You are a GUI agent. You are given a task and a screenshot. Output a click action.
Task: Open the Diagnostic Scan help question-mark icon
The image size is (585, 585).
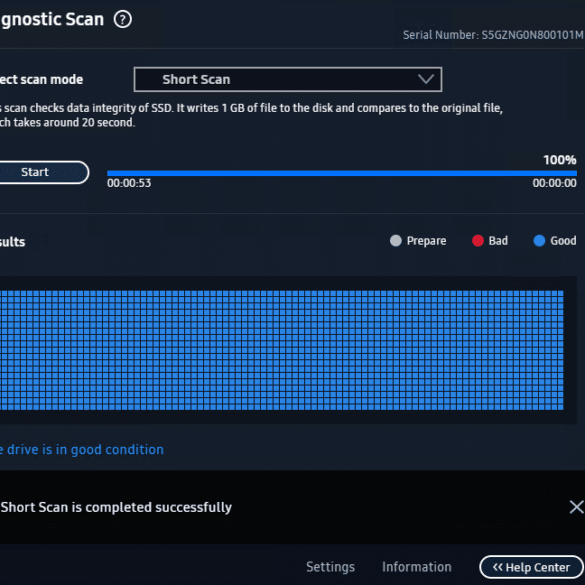tap(123, 19)
